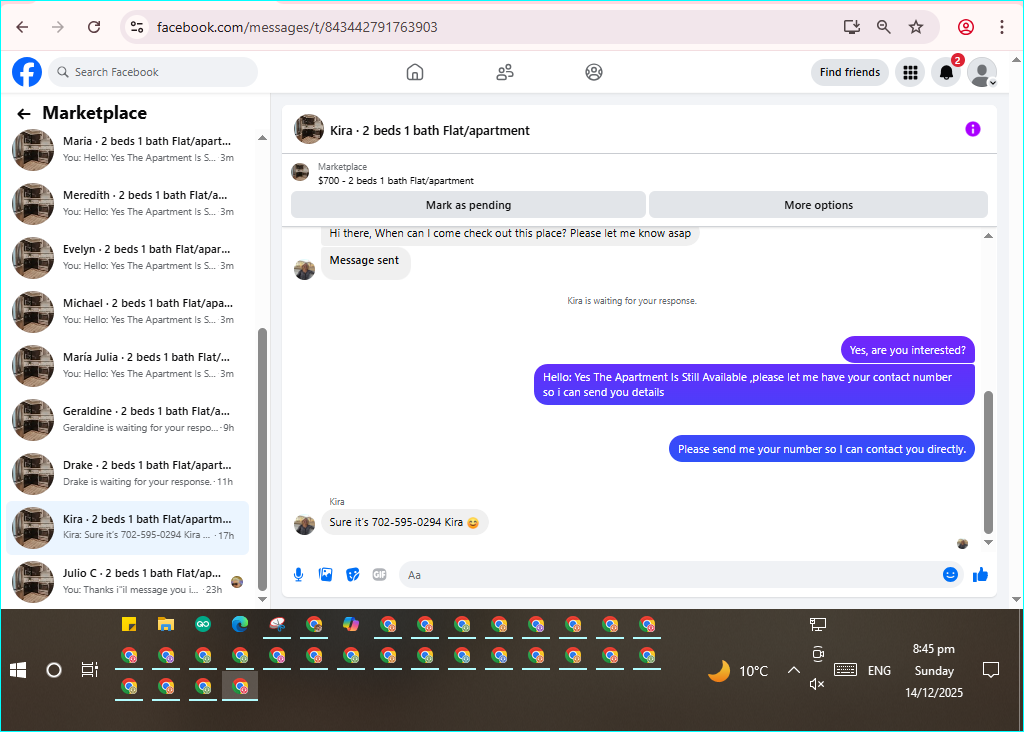Open Microsoft Edge from the taskbar
The image size is (1024, 732).
pyautogui.click(x=240, y=624)
